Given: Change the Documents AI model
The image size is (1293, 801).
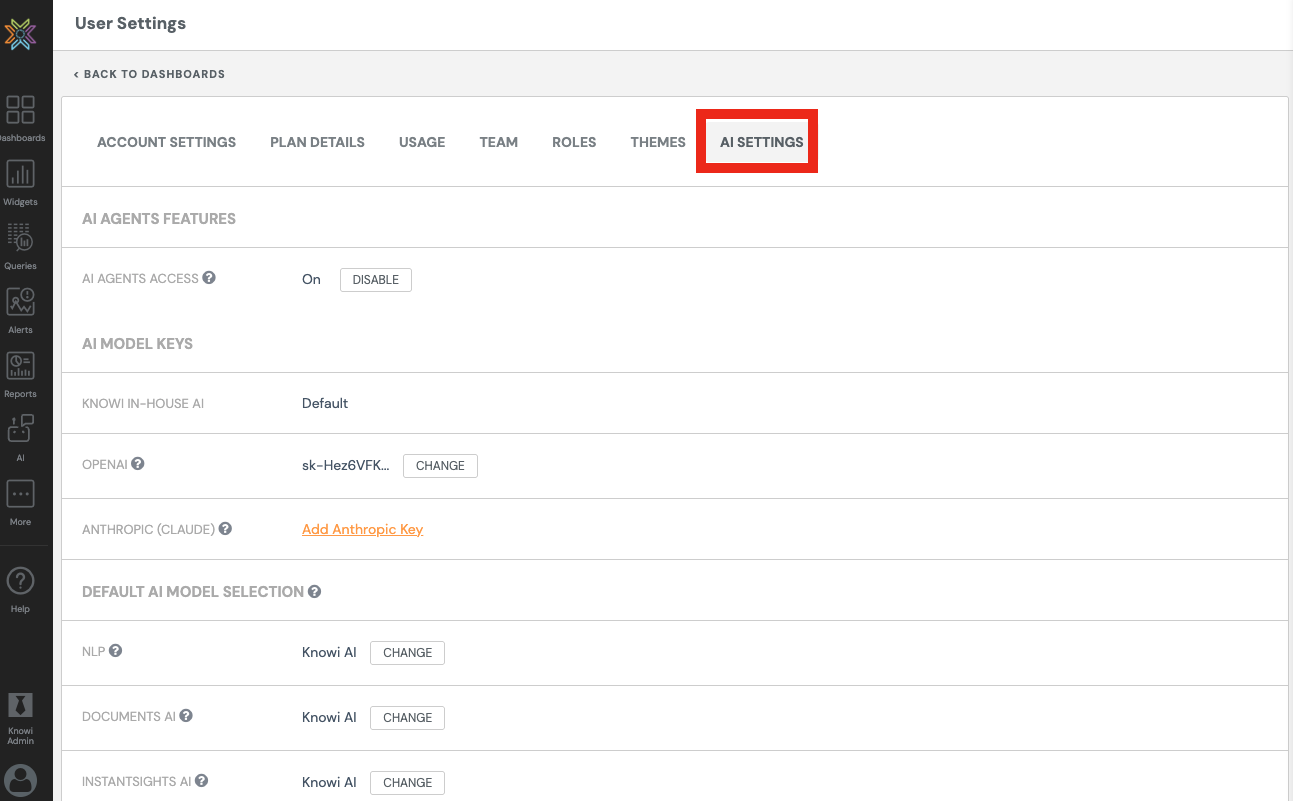Looking at the screenshot, I should coord(407,718).
